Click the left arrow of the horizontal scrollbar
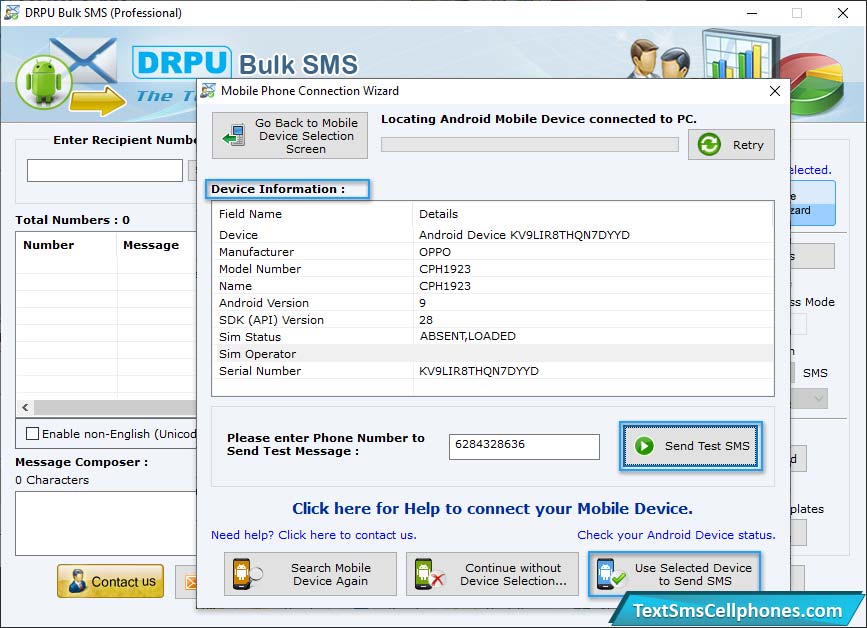This screenshot has height=628, width=867. (25, 408)
